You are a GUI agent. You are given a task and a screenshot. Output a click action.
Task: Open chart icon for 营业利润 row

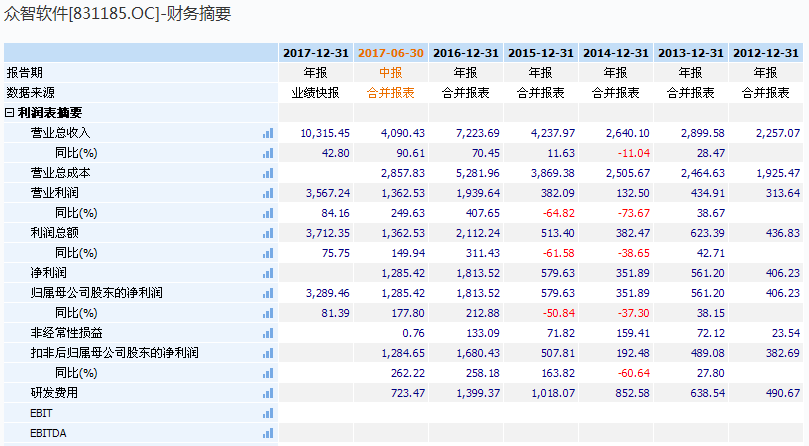(268, 193)
